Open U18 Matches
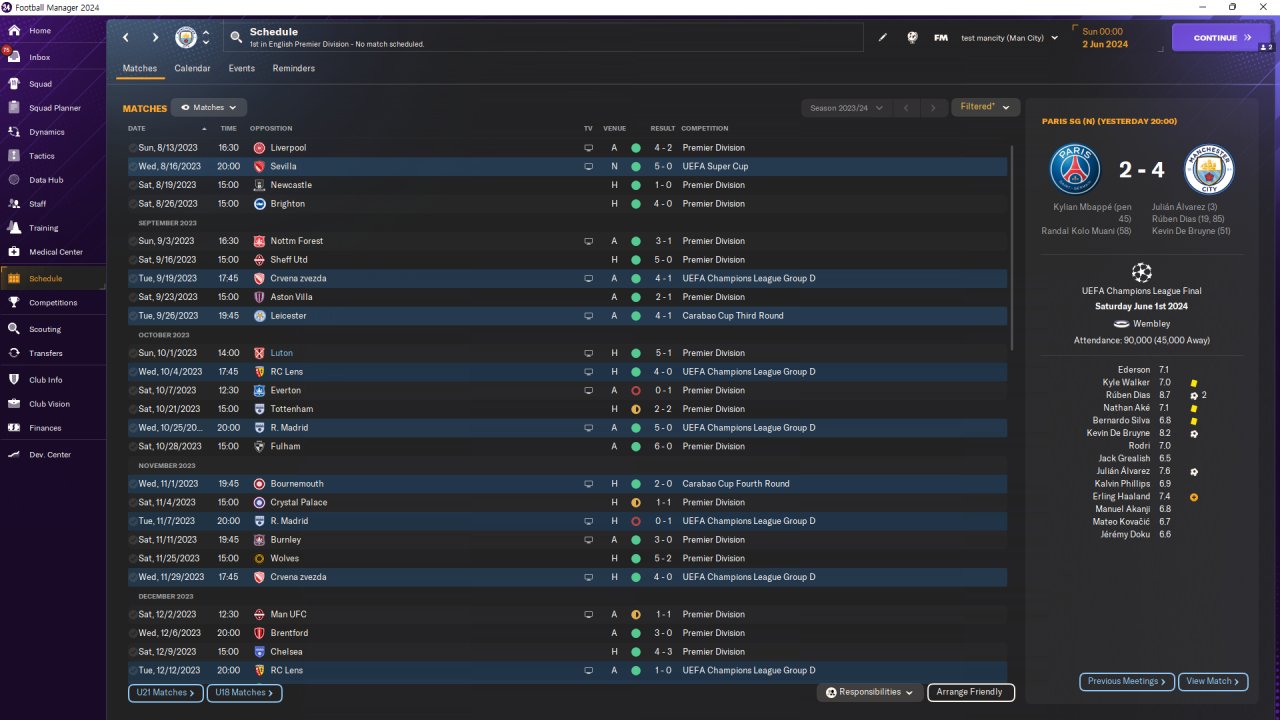This screenshot has width=1280, height=720. [x=244, y=692]
